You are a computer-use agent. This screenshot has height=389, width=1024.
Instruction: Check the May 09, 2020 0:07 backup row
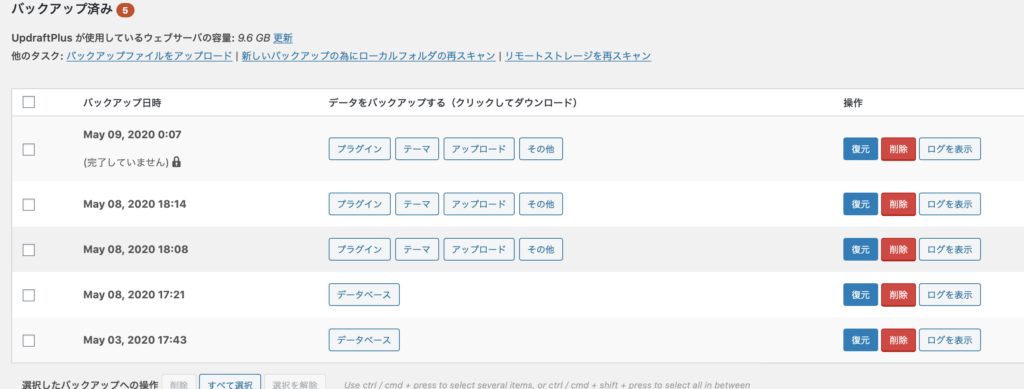[x=29, y=149]
